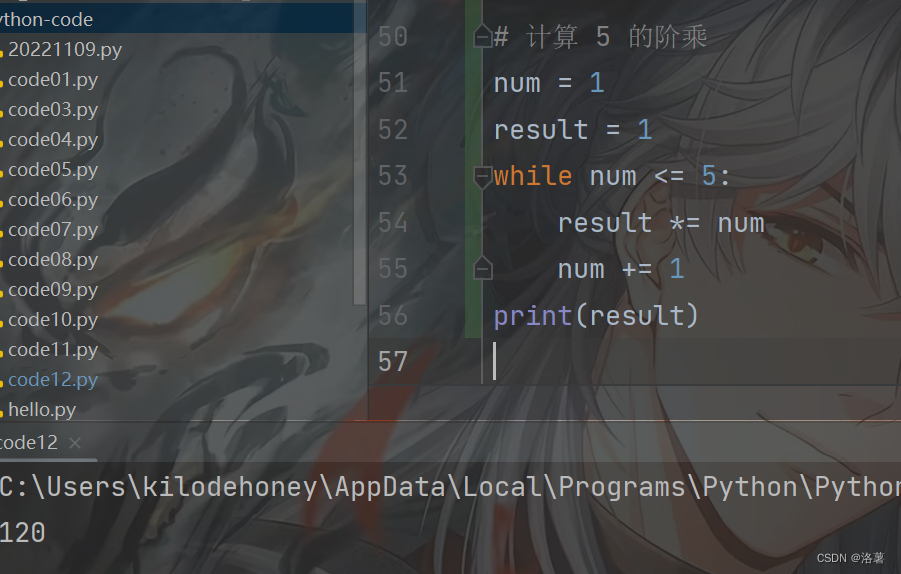Click the 120 output in console
The image size is (901, 574).
[x=22, y=533]
